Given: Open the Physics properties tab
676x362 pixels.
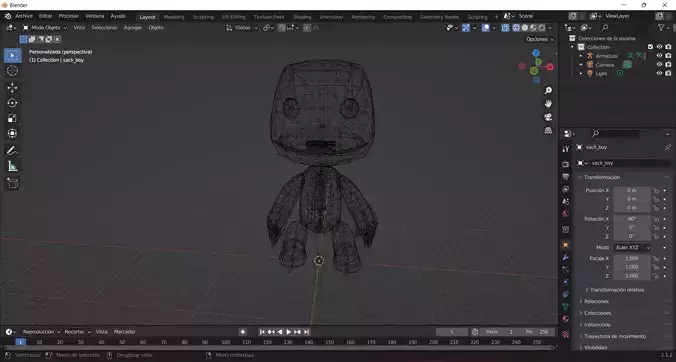Looking at the screenshot, I should (566, 282).
